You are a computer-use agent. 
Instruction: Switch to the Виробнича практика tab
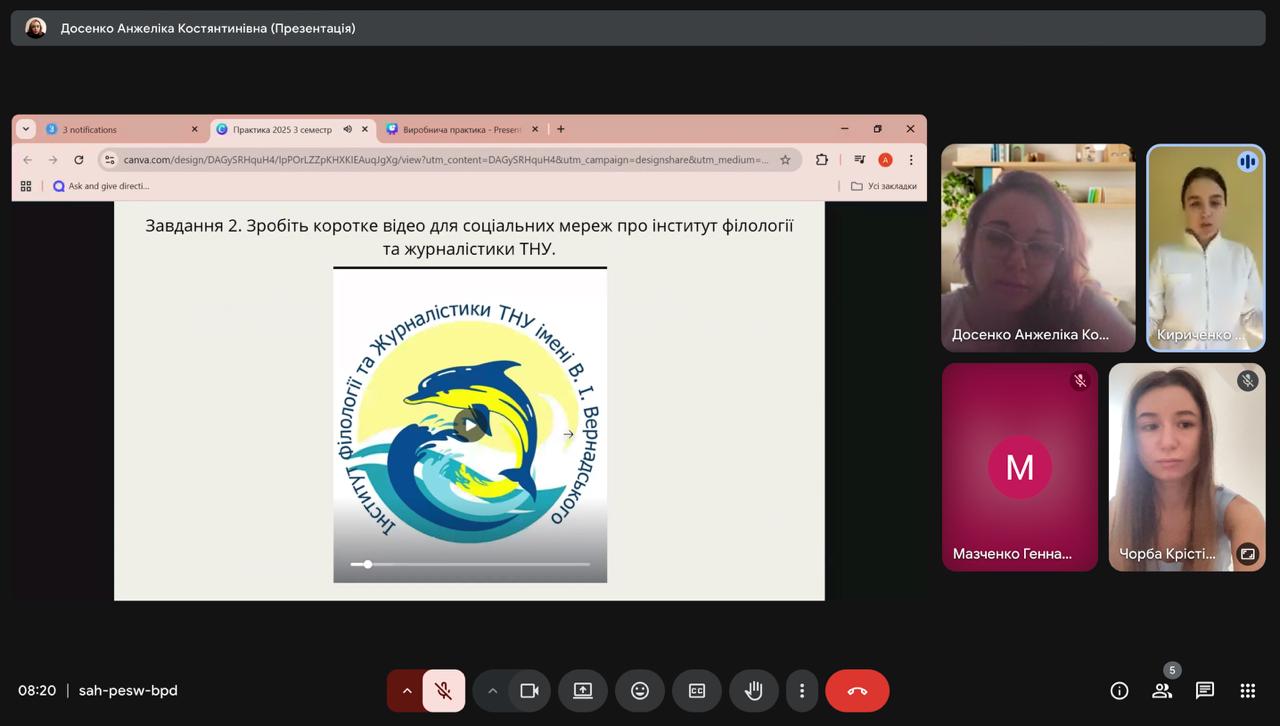461,129
